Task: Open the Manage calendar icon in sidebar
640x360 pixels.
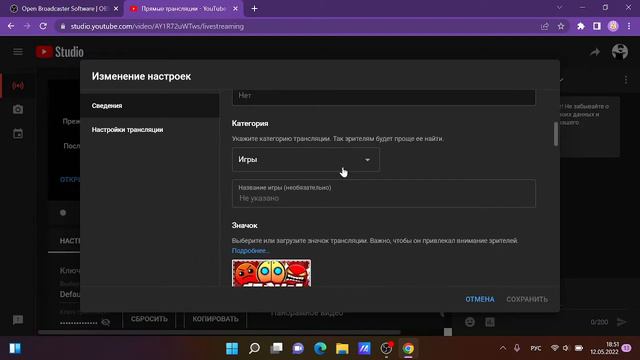Action: point(18,133)
